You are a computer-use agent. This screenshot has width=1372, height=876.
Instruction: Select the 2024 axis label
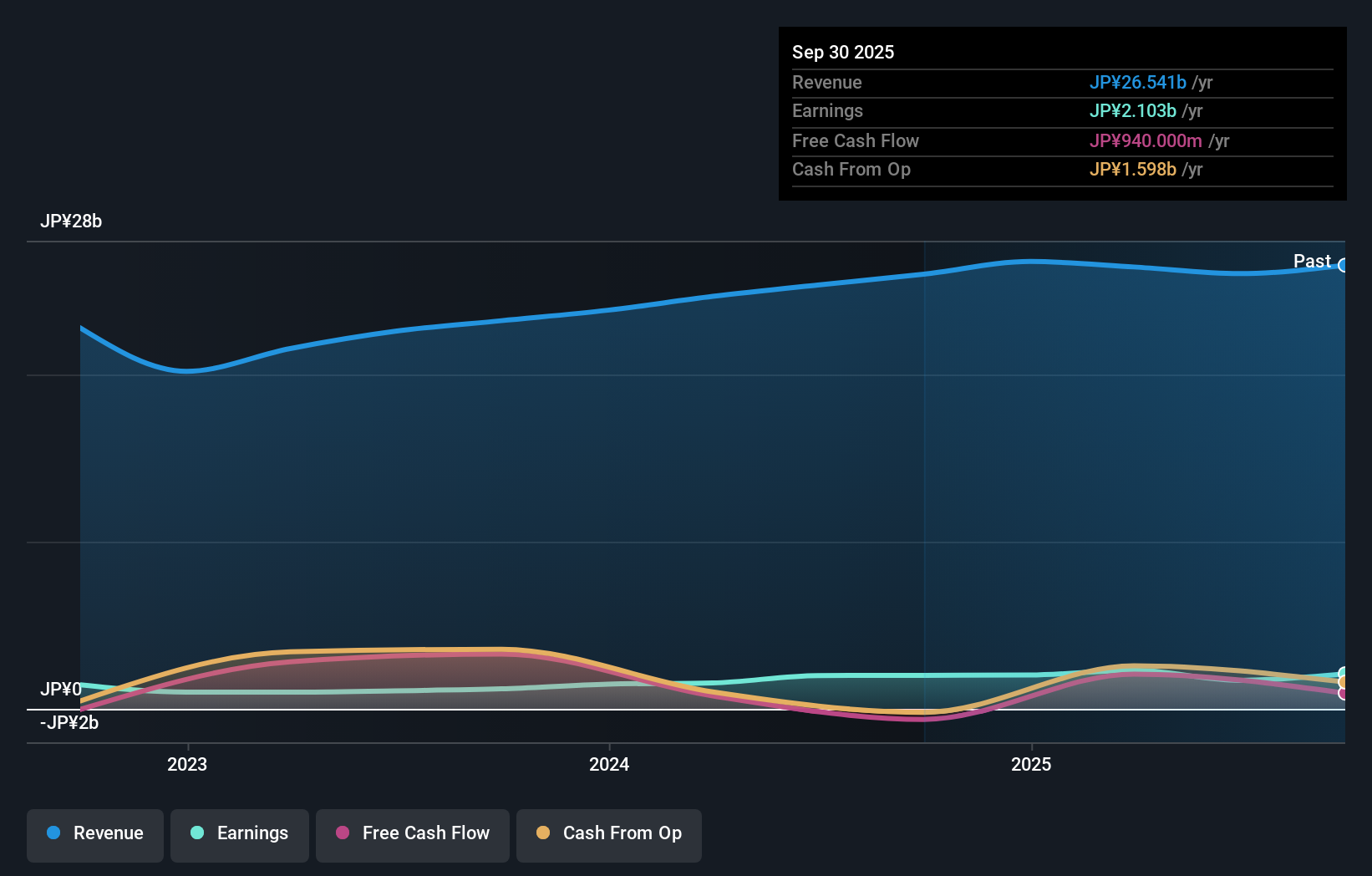click(x=608, y=763)
